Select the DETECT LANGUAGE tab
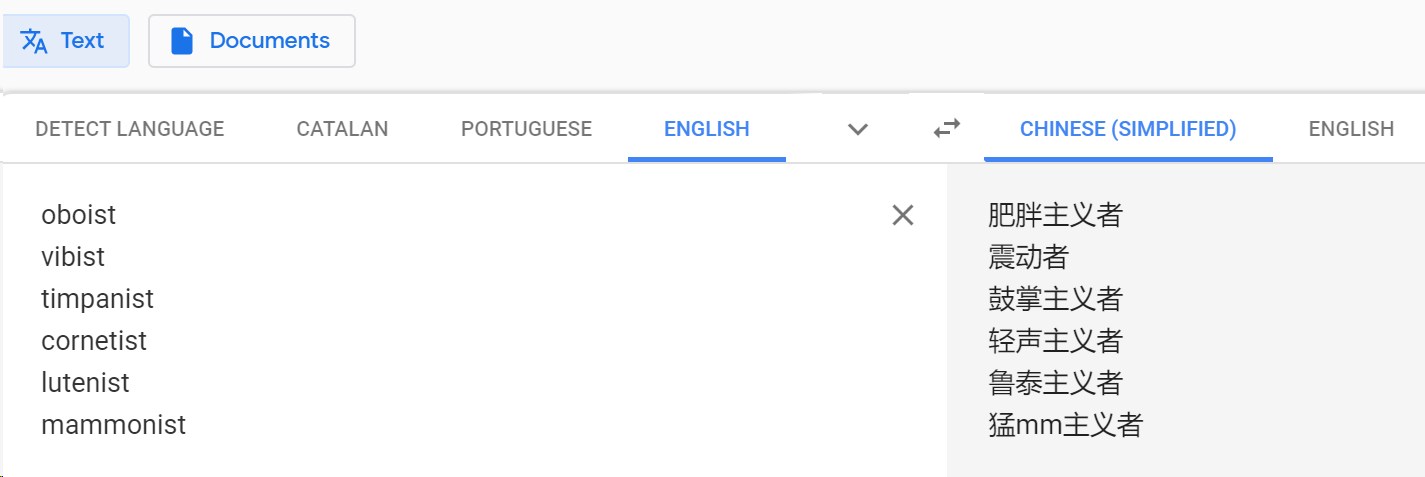Image resolution: width=1425 pixels, height=477 pixels. click(130, 129)
